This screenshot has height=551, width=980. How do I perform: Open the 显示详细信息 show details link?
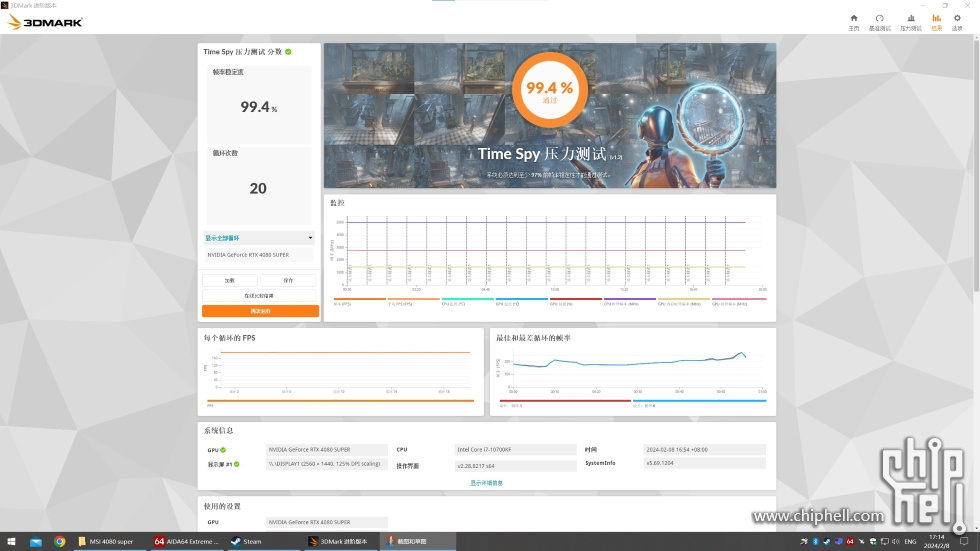pyautogui.click(x=486, y=483)
